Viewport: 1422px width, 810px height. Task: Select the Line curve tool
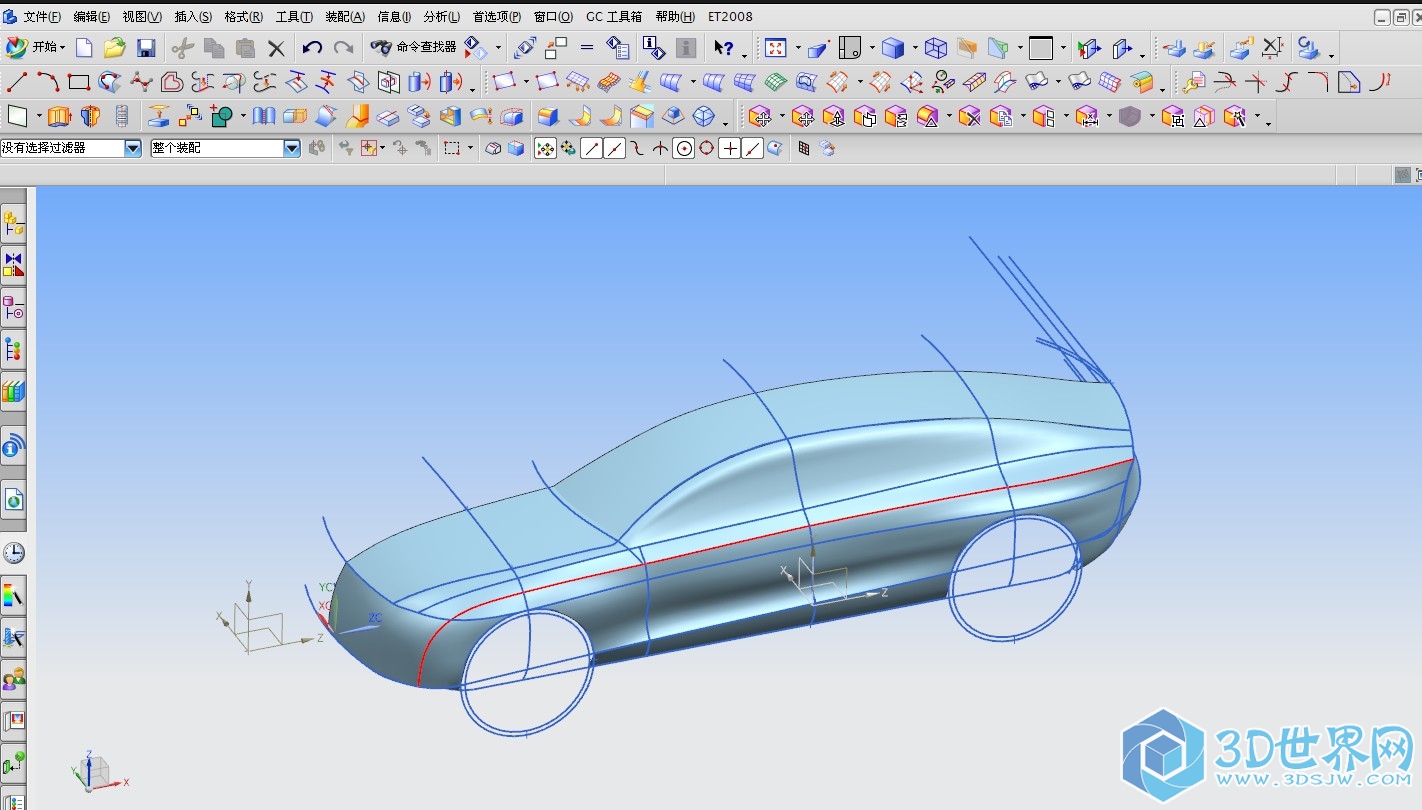(x=17, y=82)
